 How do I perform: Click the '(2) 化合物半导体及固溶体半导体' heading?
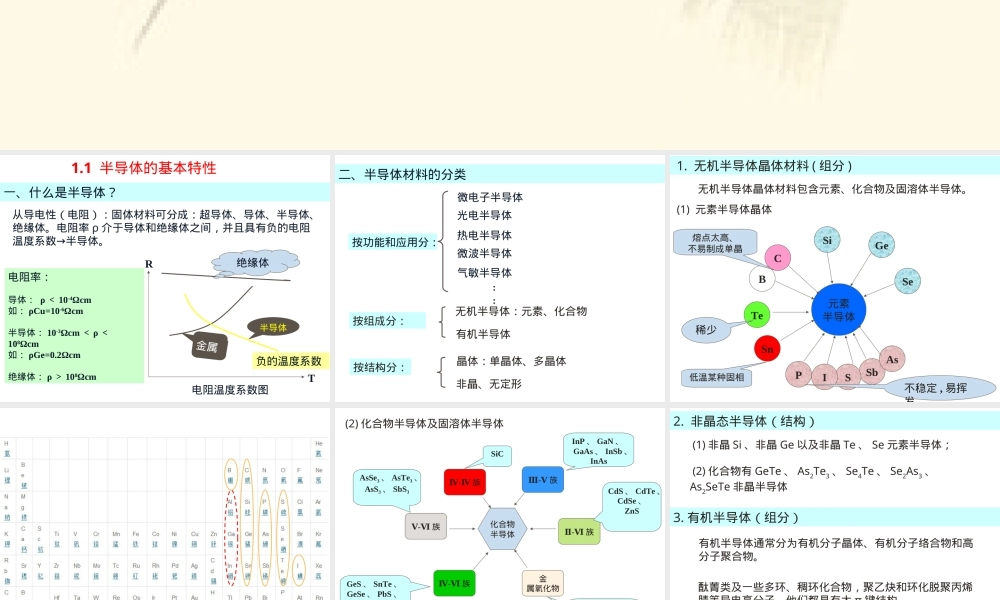click(x=424, y=423)
